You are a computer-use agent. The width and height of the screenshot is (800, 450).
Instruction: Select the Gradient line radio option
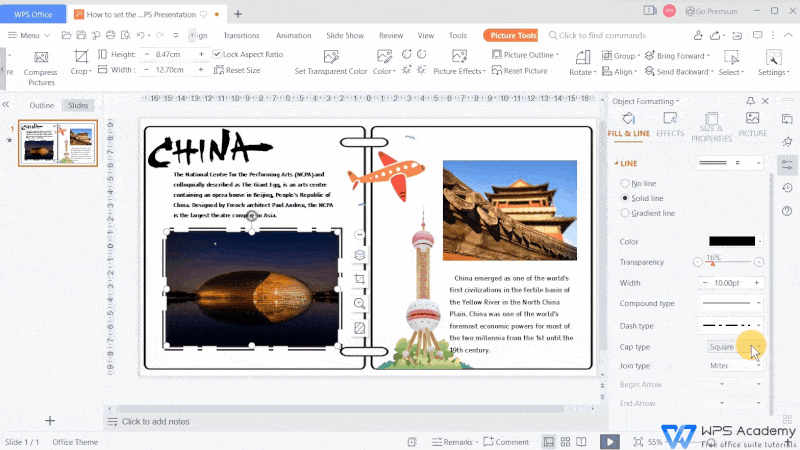(x=625, y=213)
